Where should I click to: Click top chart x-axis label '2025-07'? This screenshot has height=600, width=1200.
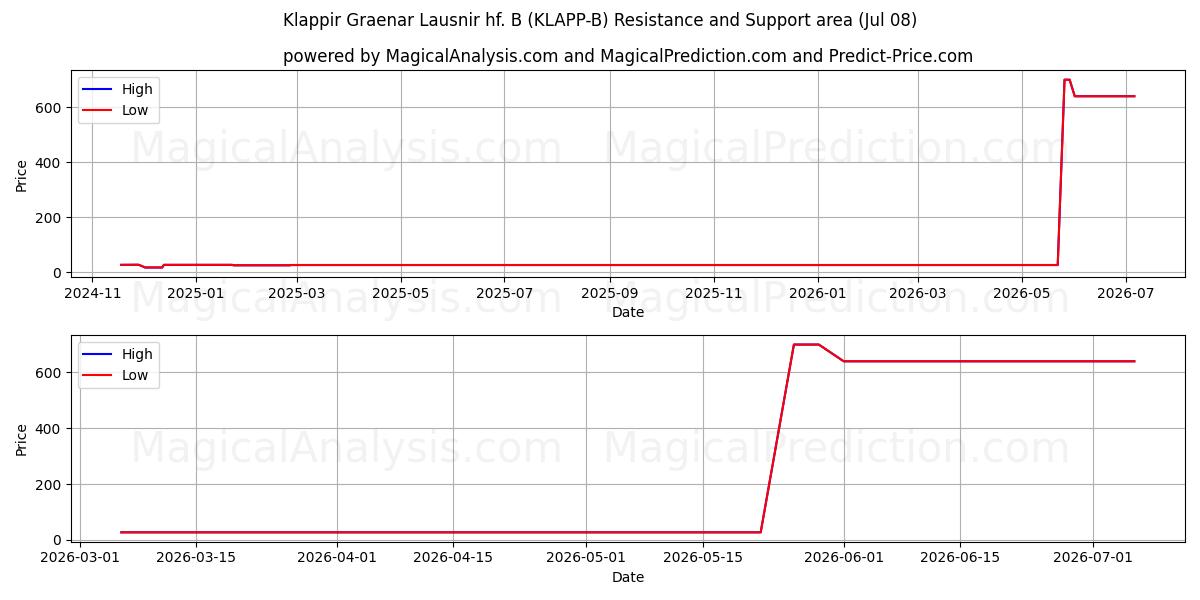504,293
